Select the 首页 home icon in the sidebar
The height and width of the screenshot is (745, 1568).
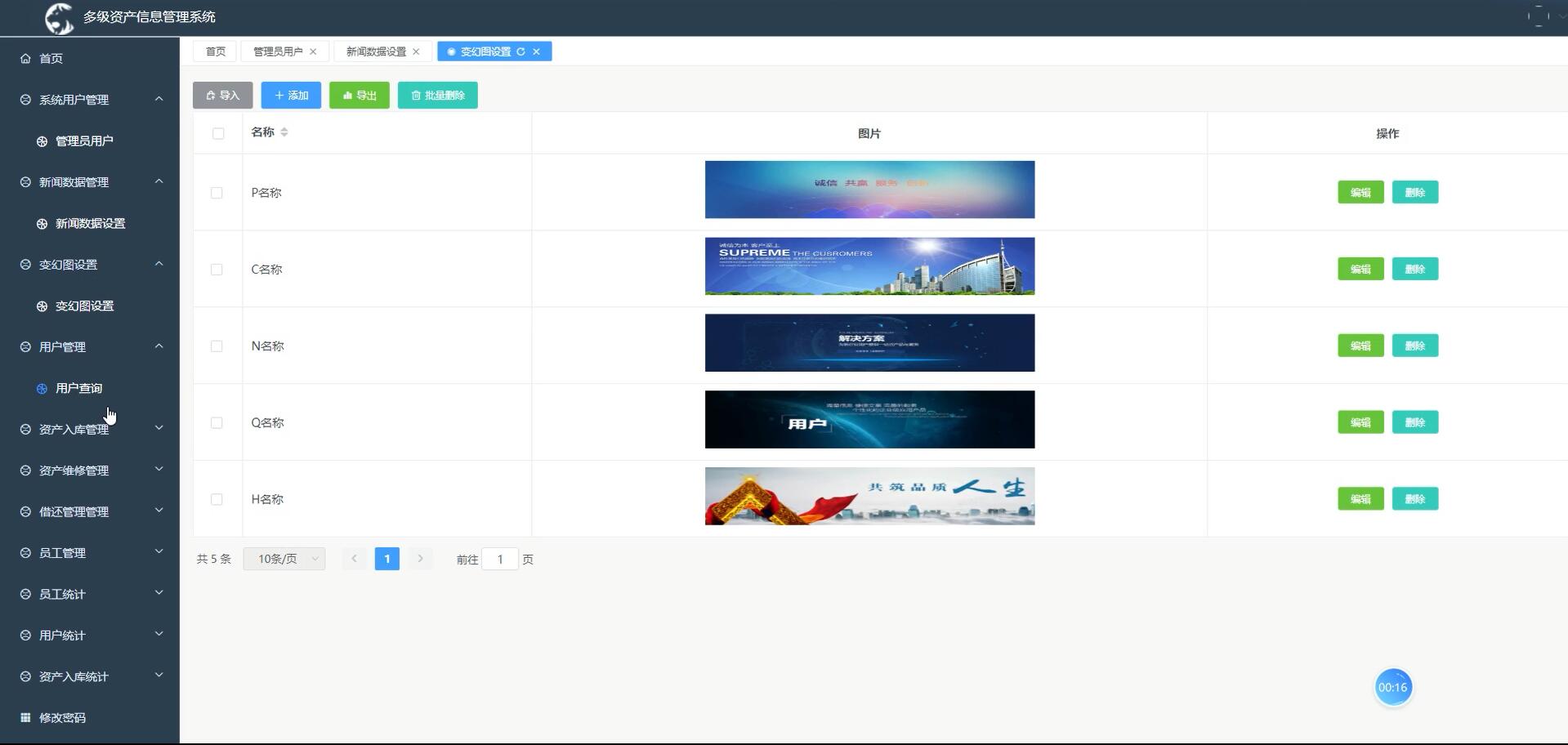point(24,58)
